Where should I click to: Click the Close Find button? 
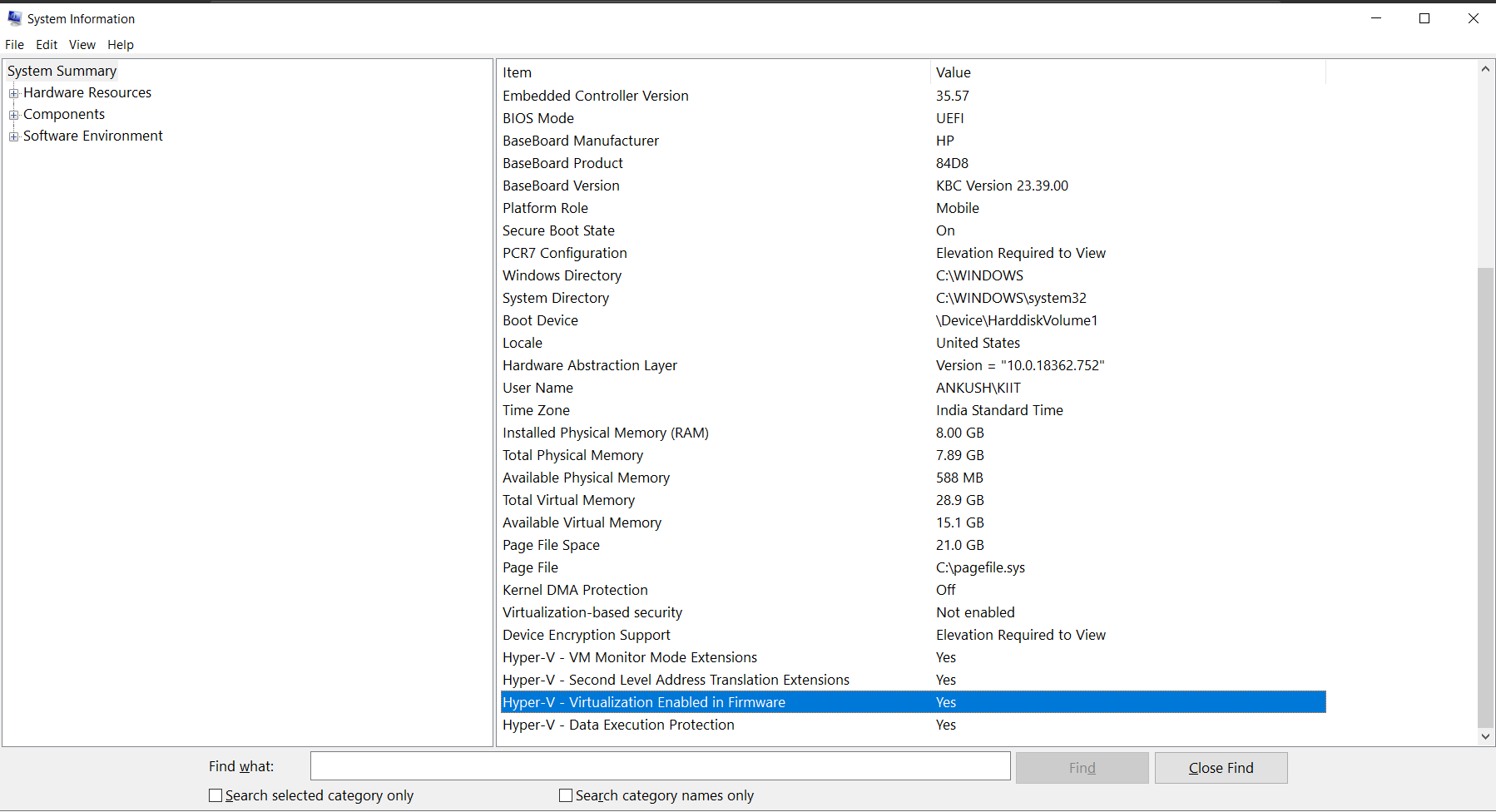pyautogui.click(x=1221, y=768)
